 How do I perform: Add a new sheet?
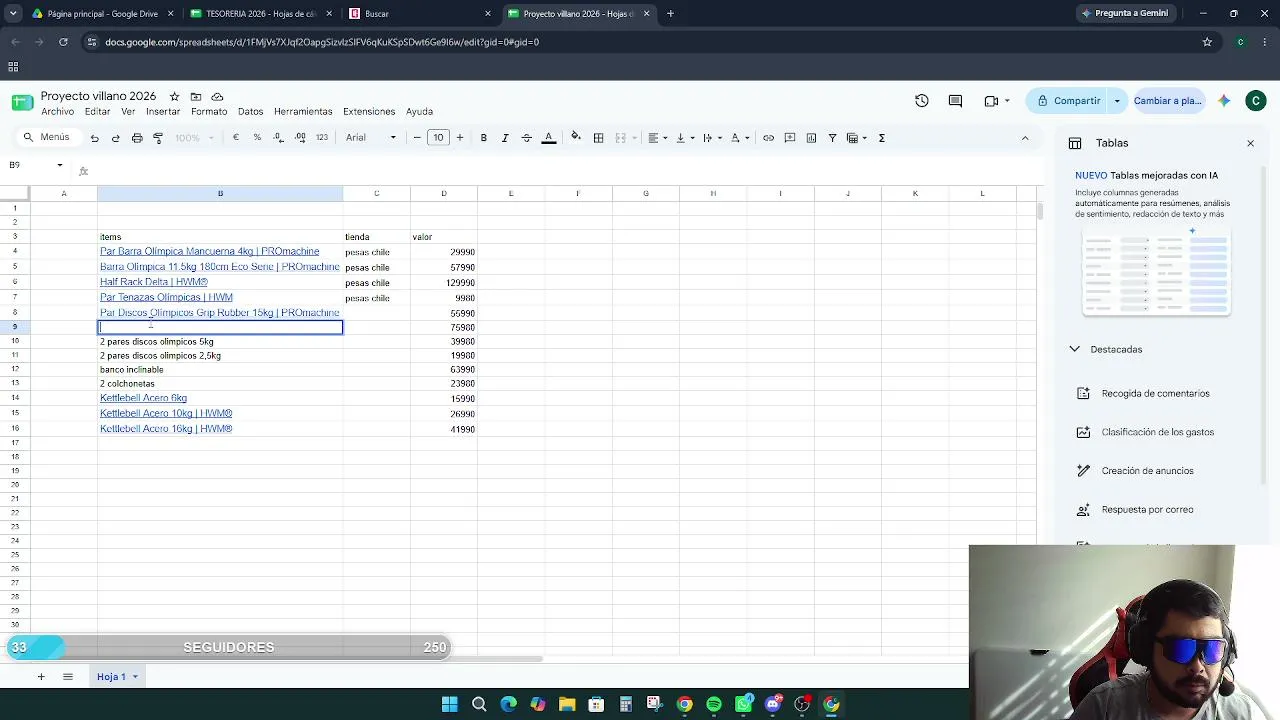pos(41,677)
